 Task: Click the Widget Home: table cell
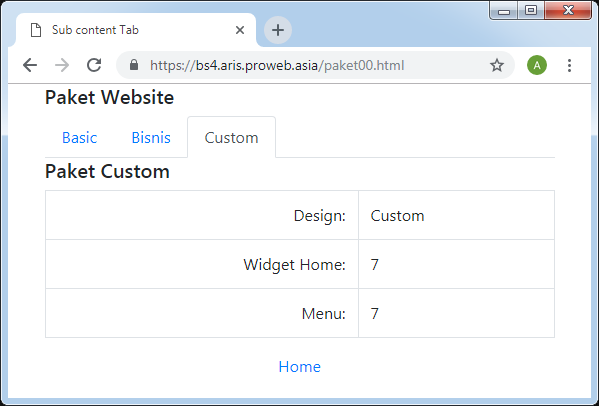(x=202, y=264)
